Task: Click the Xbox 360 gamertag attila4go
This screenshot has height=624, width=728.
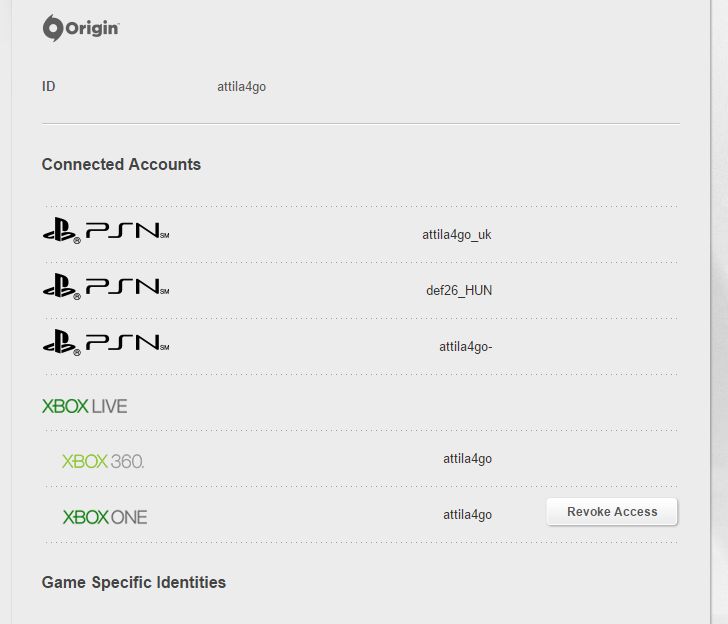Action: click(x=468, y=459)
